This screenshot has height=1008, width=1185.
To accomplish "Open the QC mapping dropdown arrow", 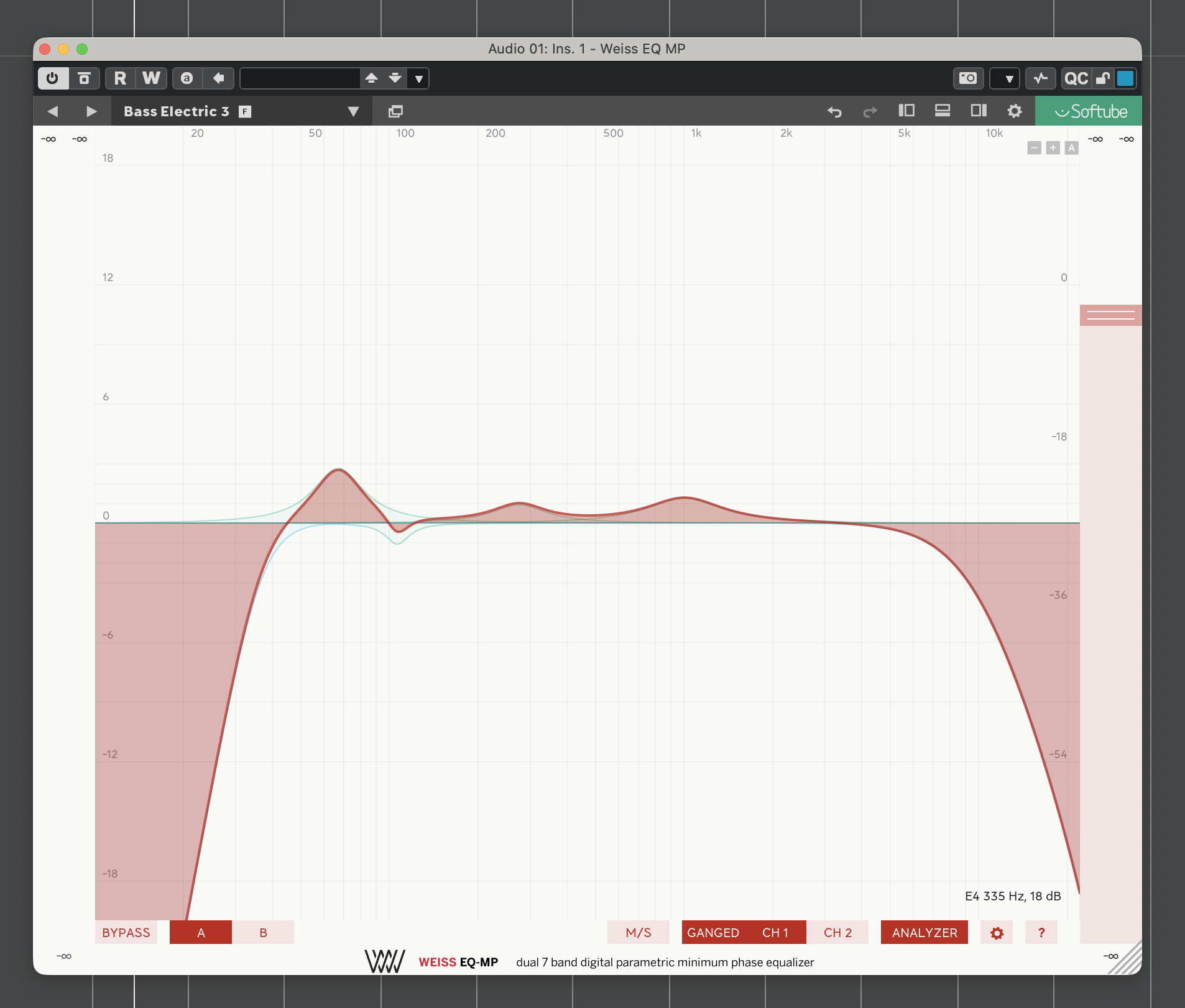I will 1007,78.
